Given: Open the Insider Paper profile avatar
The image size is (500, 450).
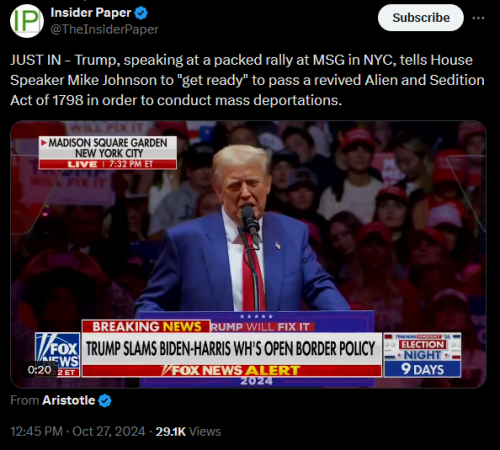Looking at the screenshot, I should pos(27,21).
